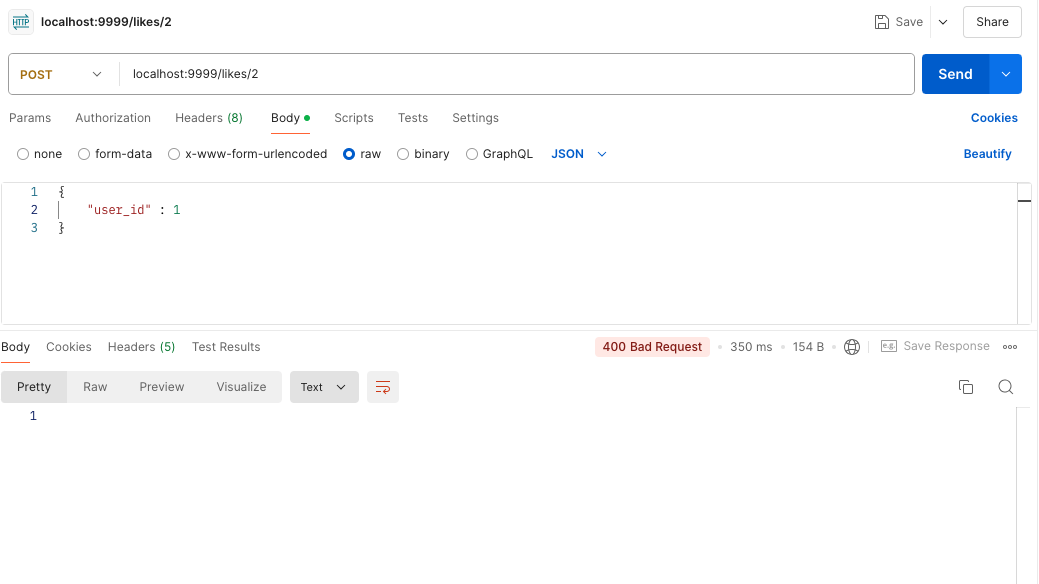Open the Test Results tab
The height and width of the screenshot is (584, 1039).
(x=226, y=347)
